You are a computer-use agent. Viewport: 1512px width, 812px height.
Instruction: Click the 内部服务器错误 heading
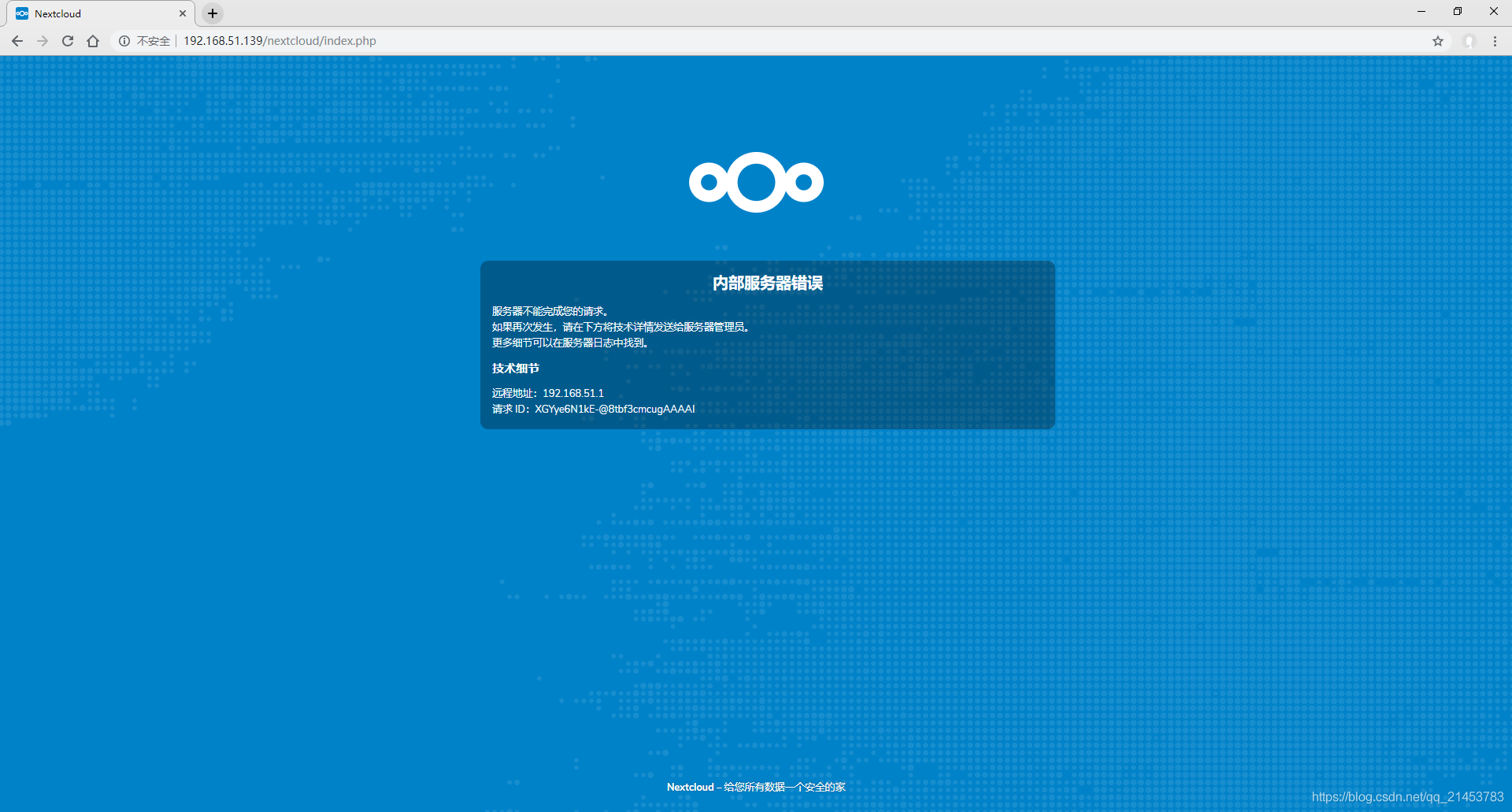(768, 283)
